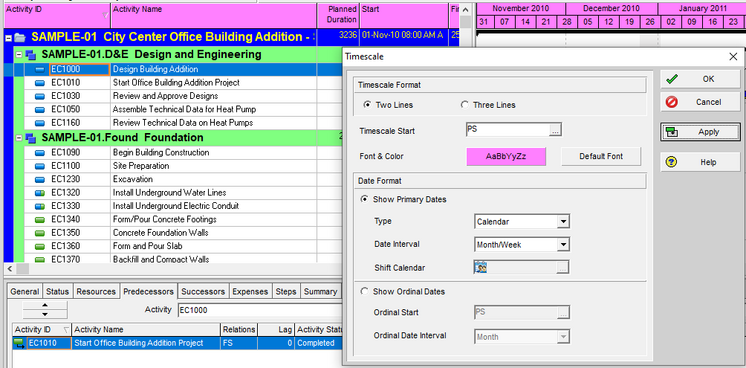Click the Cancel button in Timescale
The width and height of the screenshot is (746, 368).
[x=700, y=102]
